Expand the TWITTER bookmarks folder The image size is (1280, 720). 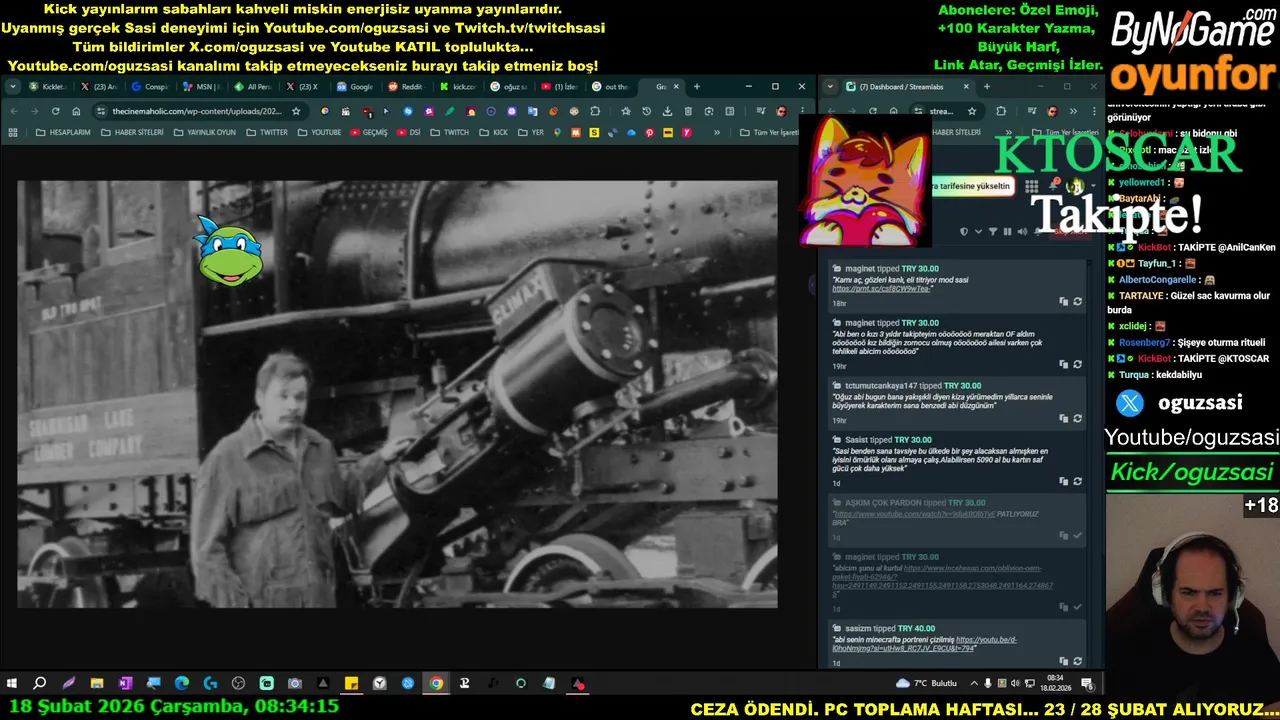[x=267, y=132]
